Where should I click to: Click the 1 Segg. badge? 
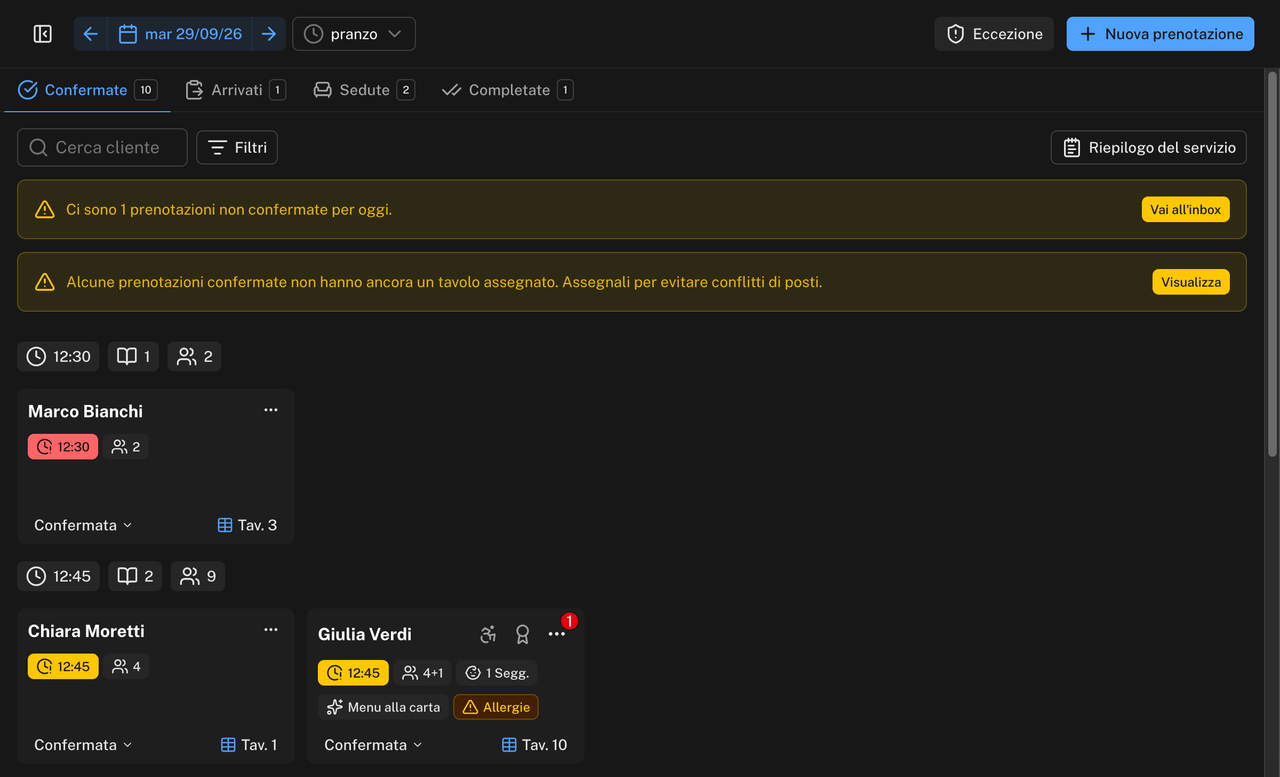[x=497, y=673]
